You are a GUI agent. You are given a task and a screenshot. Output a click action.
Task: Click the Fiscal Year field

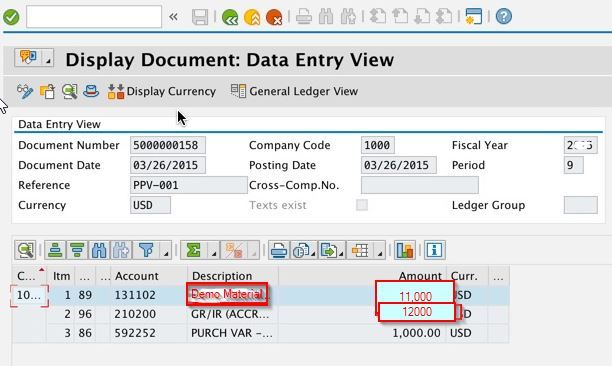pos(580,145)
